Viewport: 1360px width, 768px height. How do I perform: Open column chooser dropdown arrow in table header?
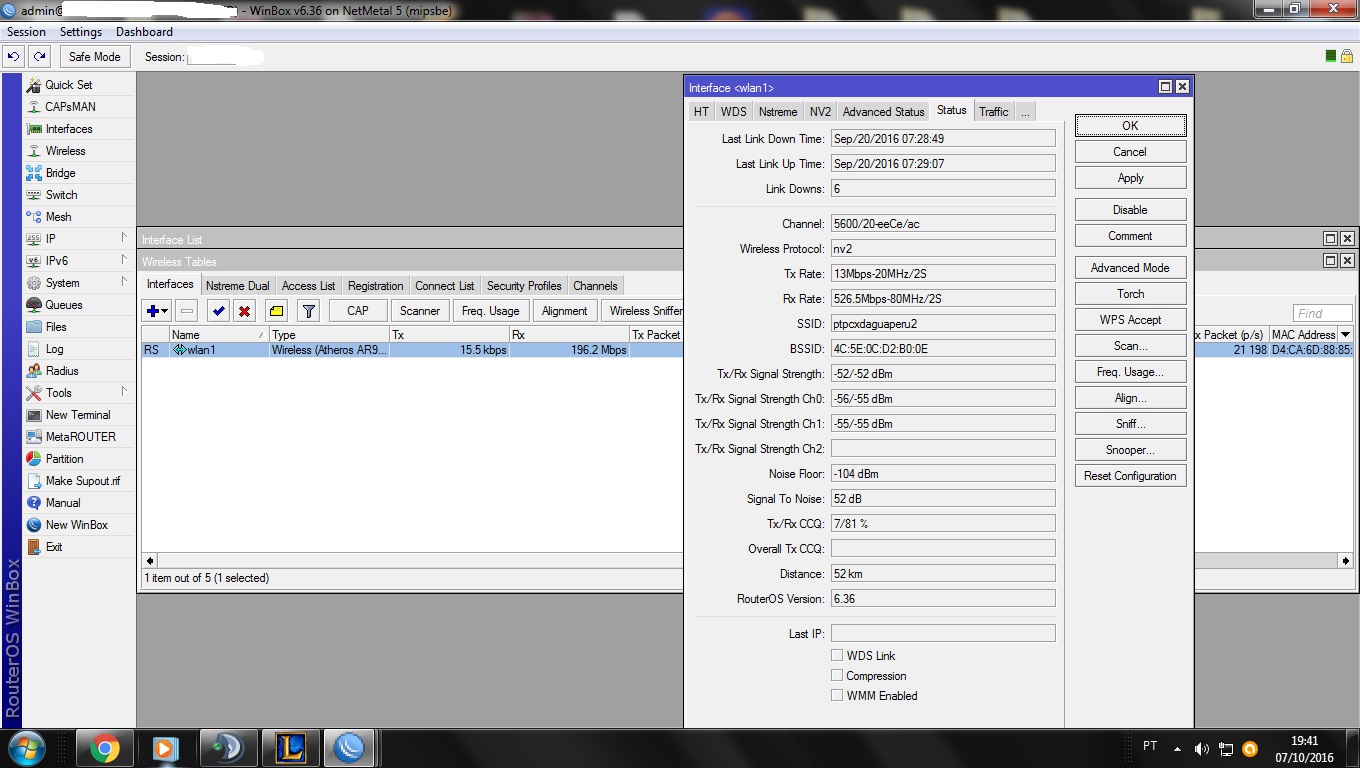tap(1345, 335)
